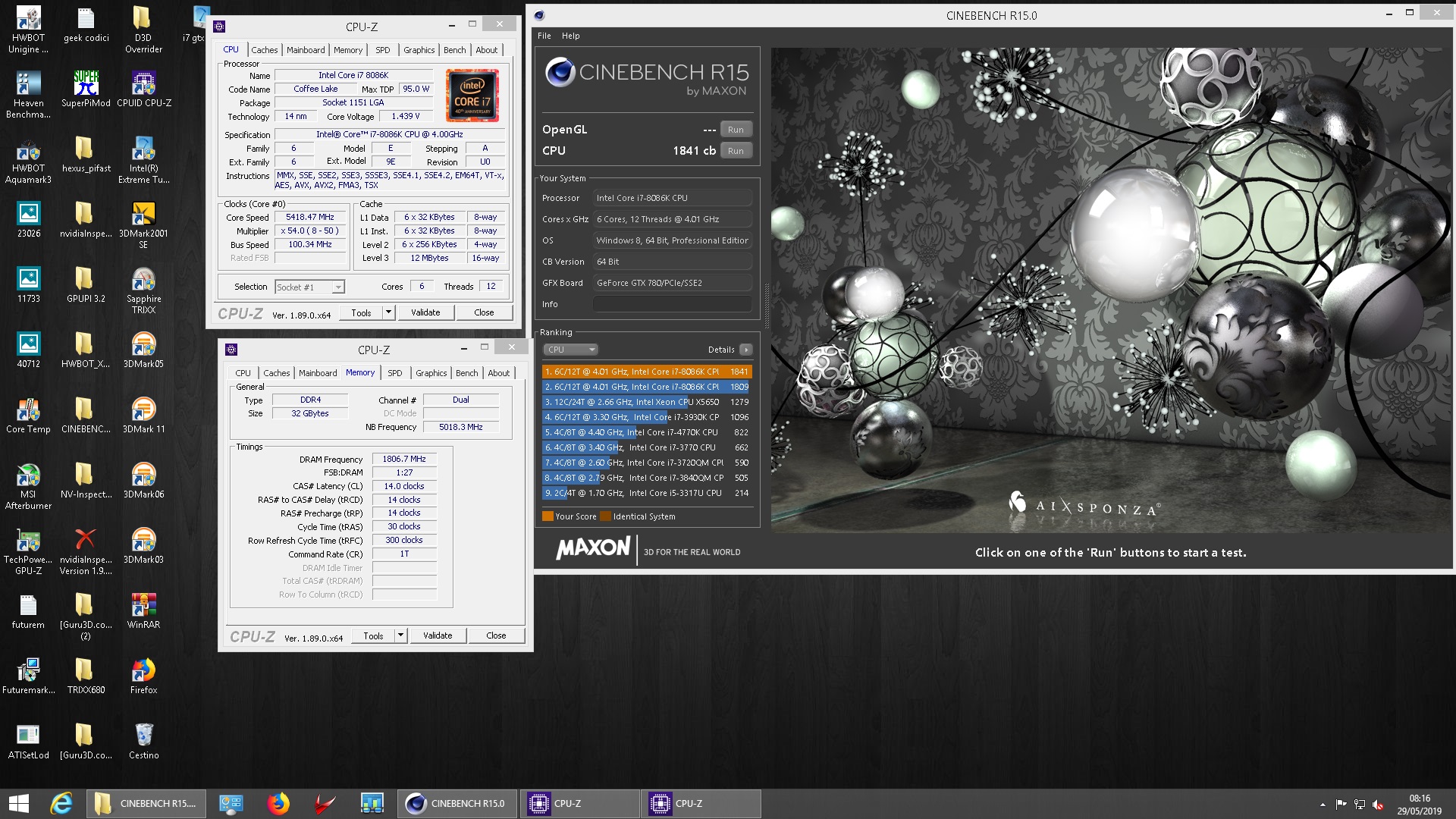
Task: Open MSI Afterburner shortcut
Action: point(28,487)
